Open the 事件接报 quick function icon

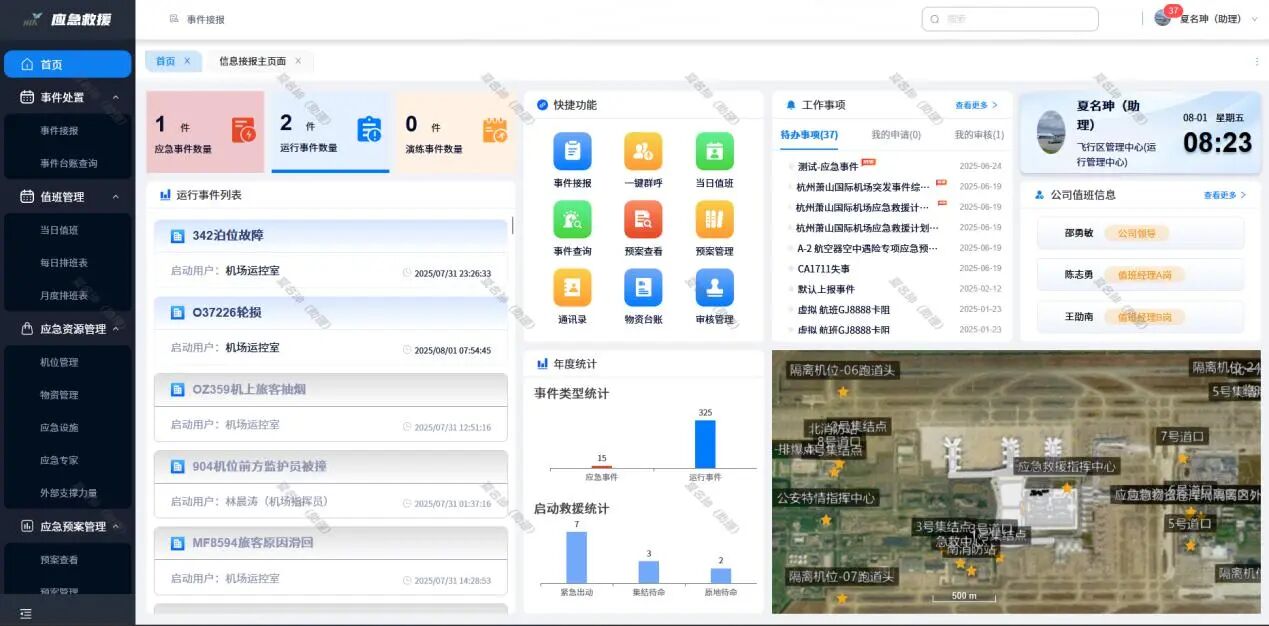point(572,152)
